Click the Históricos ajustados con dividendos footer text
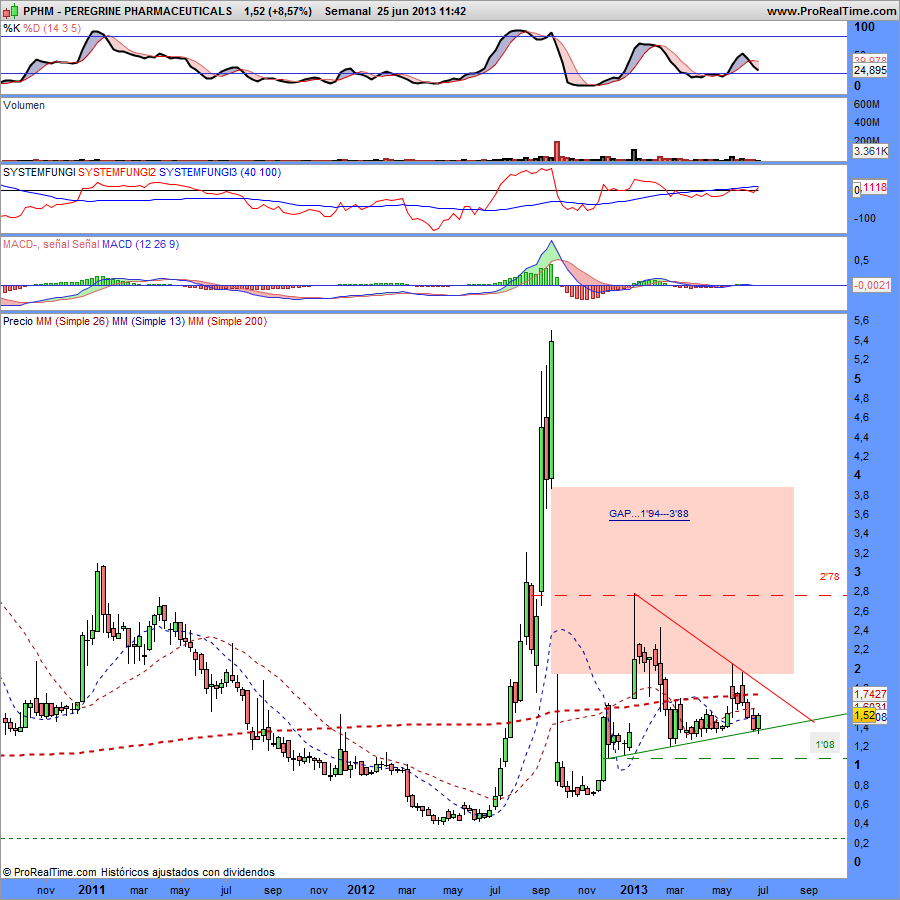The image size is (900, 900). 188,872
